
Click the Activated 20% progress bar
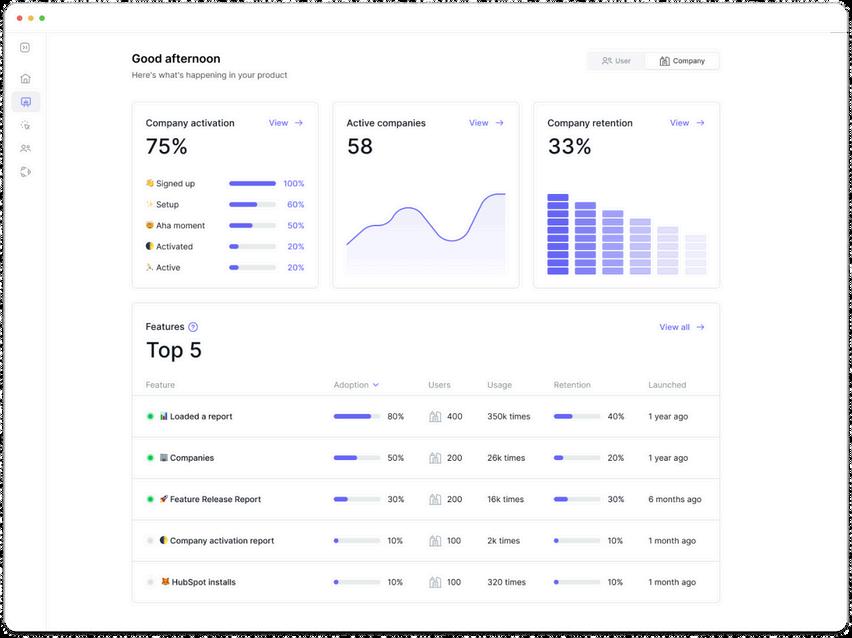252,247
